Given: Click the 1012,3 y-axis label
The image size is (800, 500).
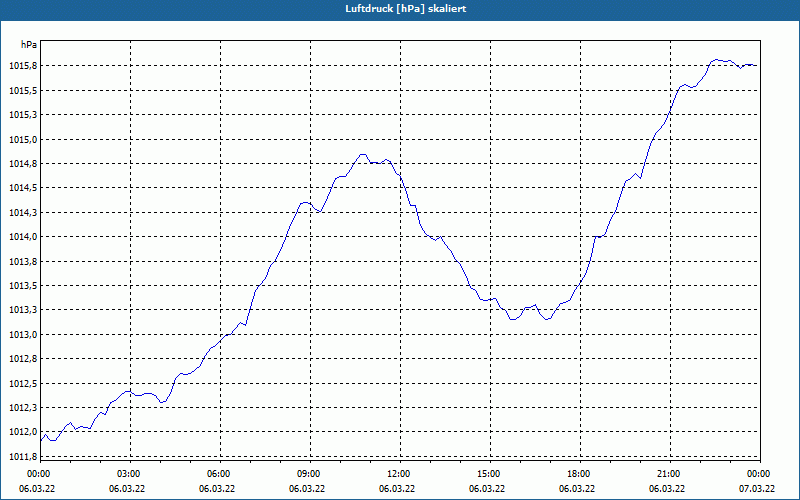Looking at the screenshot, I should click(x=23, y=408).
